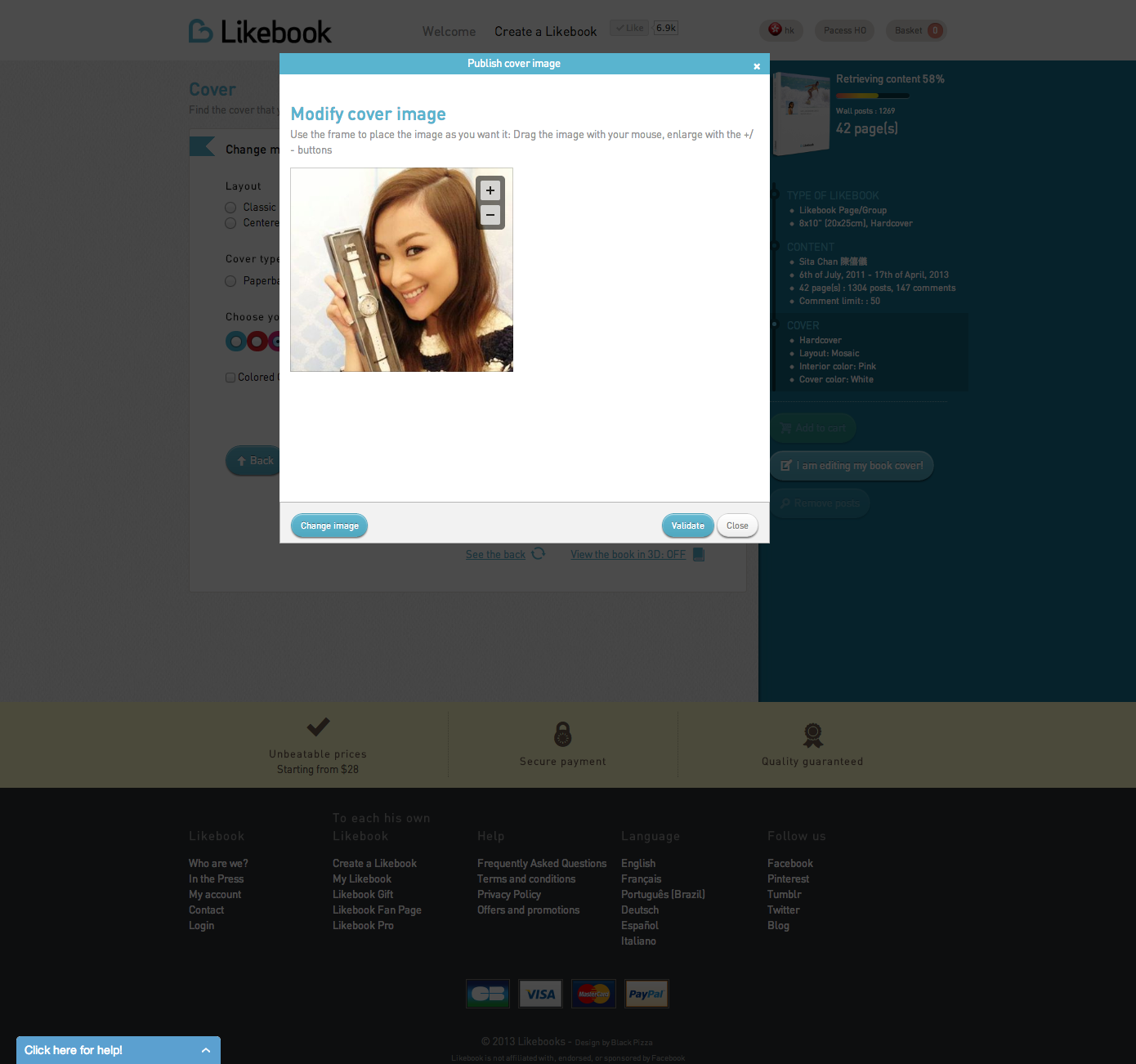Click the Facebook Like button
This screenshot has height=1064, width=1136.
(629, 28)
